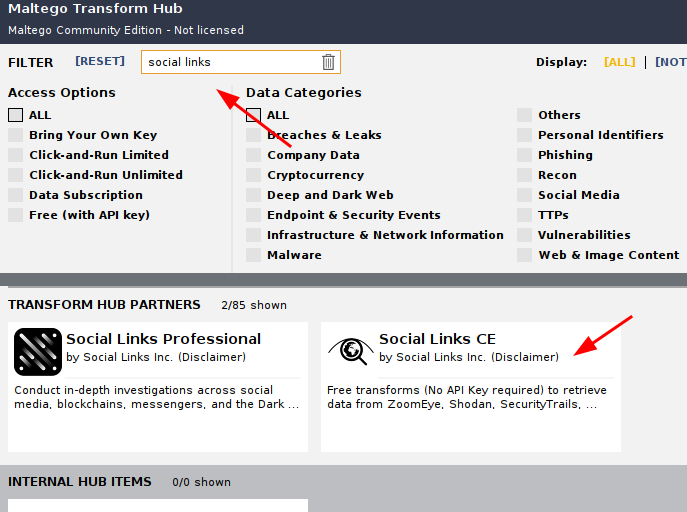The image size is (687, 512).
Task: Tick the Others category checkbox
Action: [524, 115]
